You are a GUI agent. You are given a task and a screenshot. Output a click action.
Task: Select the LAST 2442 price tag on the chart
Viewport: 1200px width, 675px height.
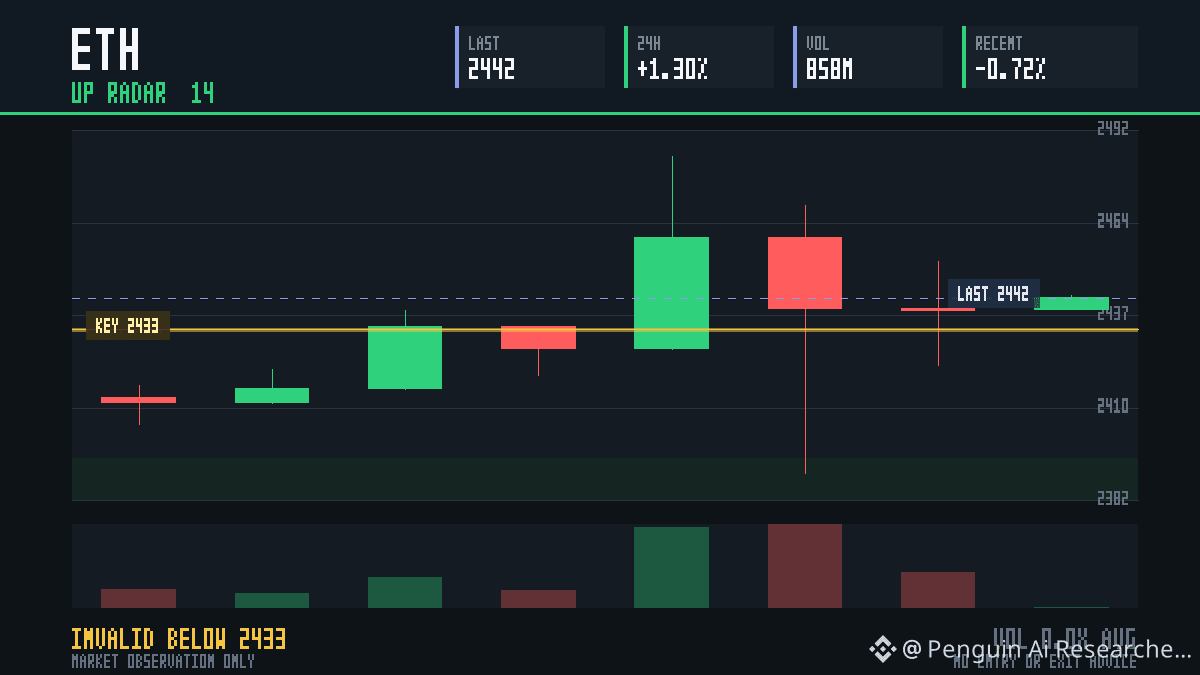tap(993, 294)
